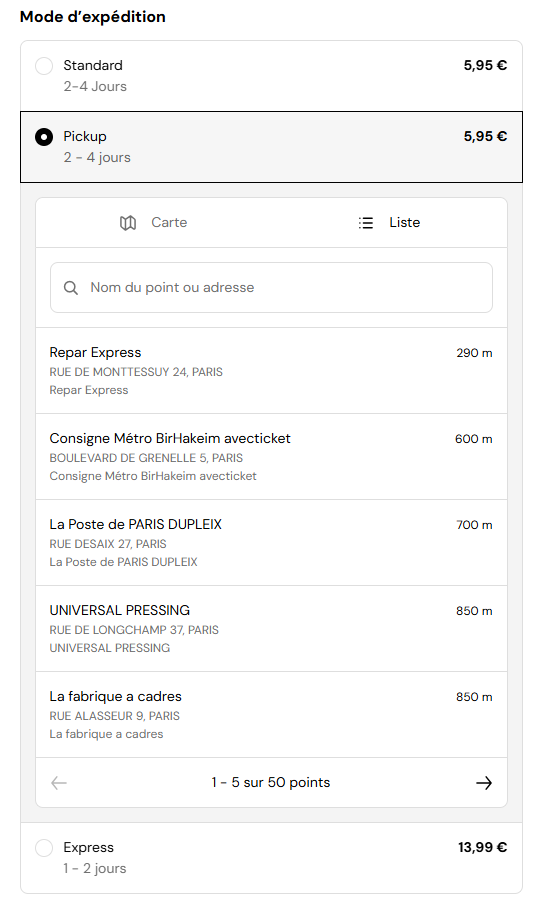Select La Poste de PARIS DUPLEIX
This screenshot has height=912, width=540.
[271, 543]
